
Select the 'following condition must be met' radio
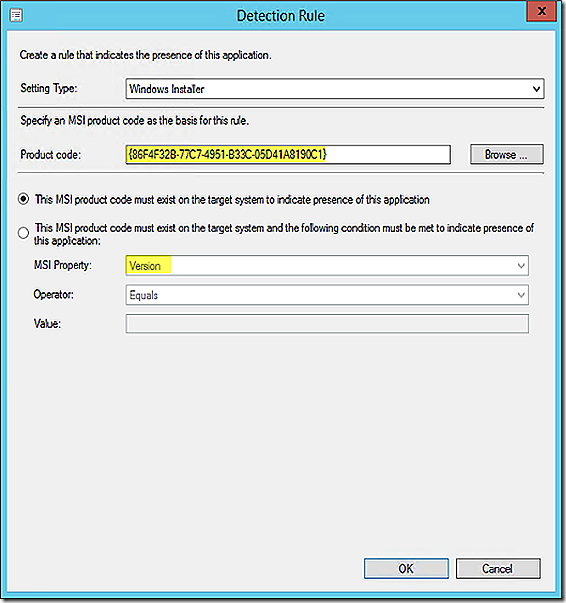[23, 233]
